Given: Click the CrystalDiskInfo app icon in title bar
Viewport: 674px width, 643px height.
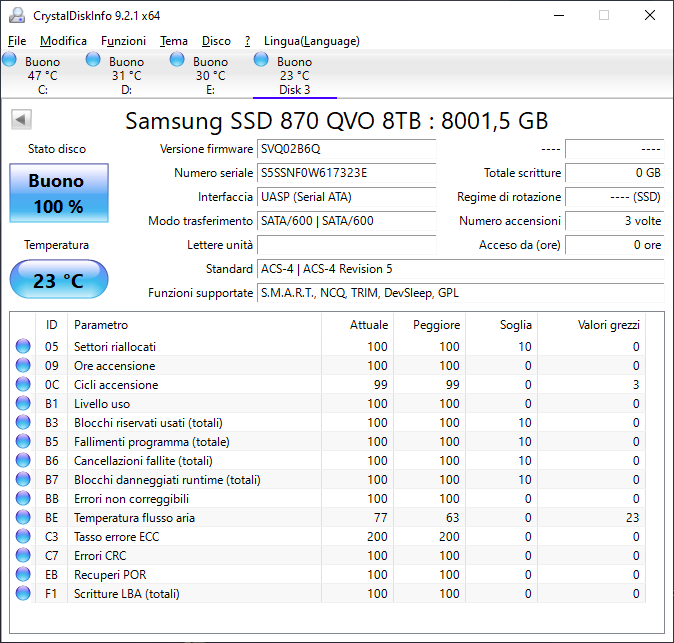Looking at the screenshot, I should tap(17, 15).
